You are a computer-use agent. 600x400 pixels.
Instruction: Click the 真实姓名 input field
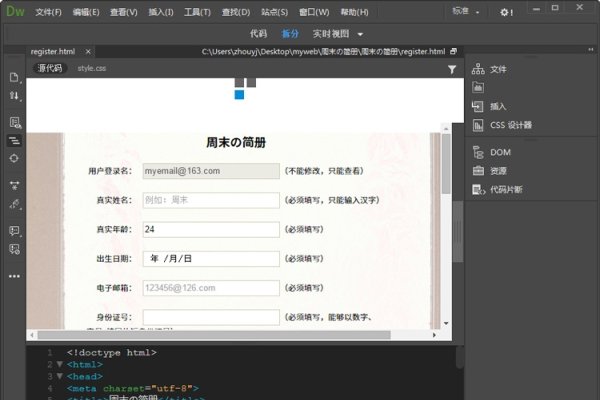[x=211, y=200]
